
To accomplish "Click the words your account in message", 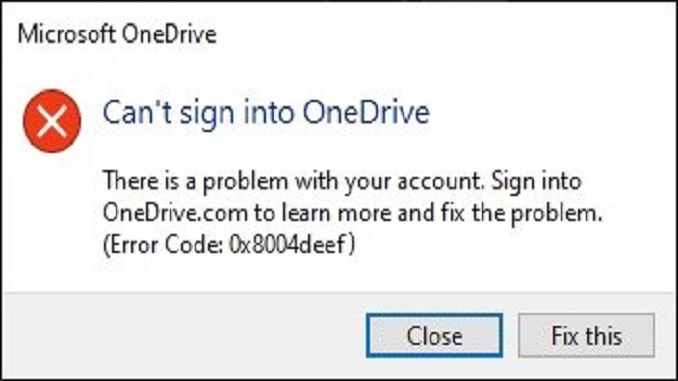I will [411, 181].
